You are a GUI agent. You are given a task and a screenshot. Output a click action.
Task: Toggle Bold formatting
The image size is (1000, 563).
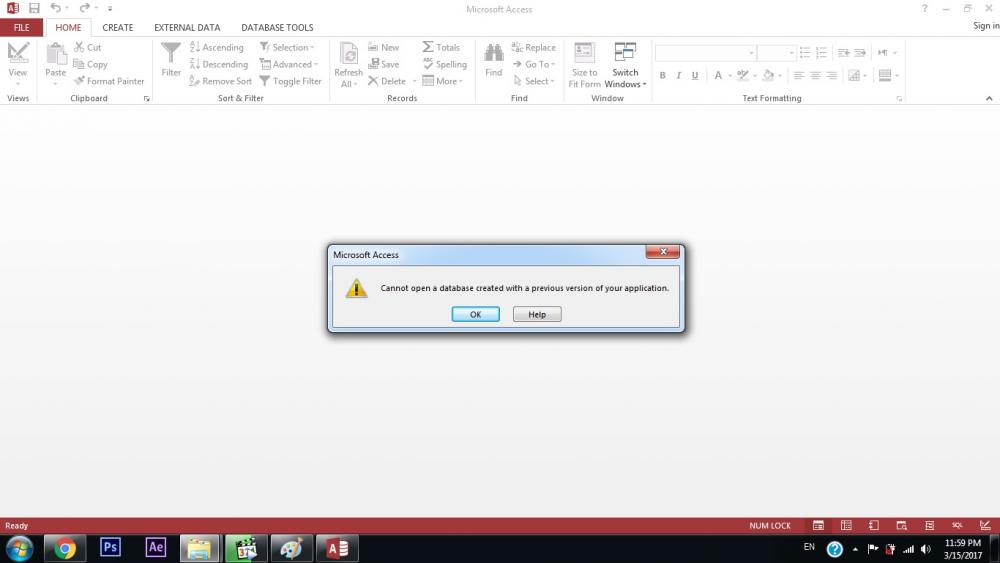663,75
